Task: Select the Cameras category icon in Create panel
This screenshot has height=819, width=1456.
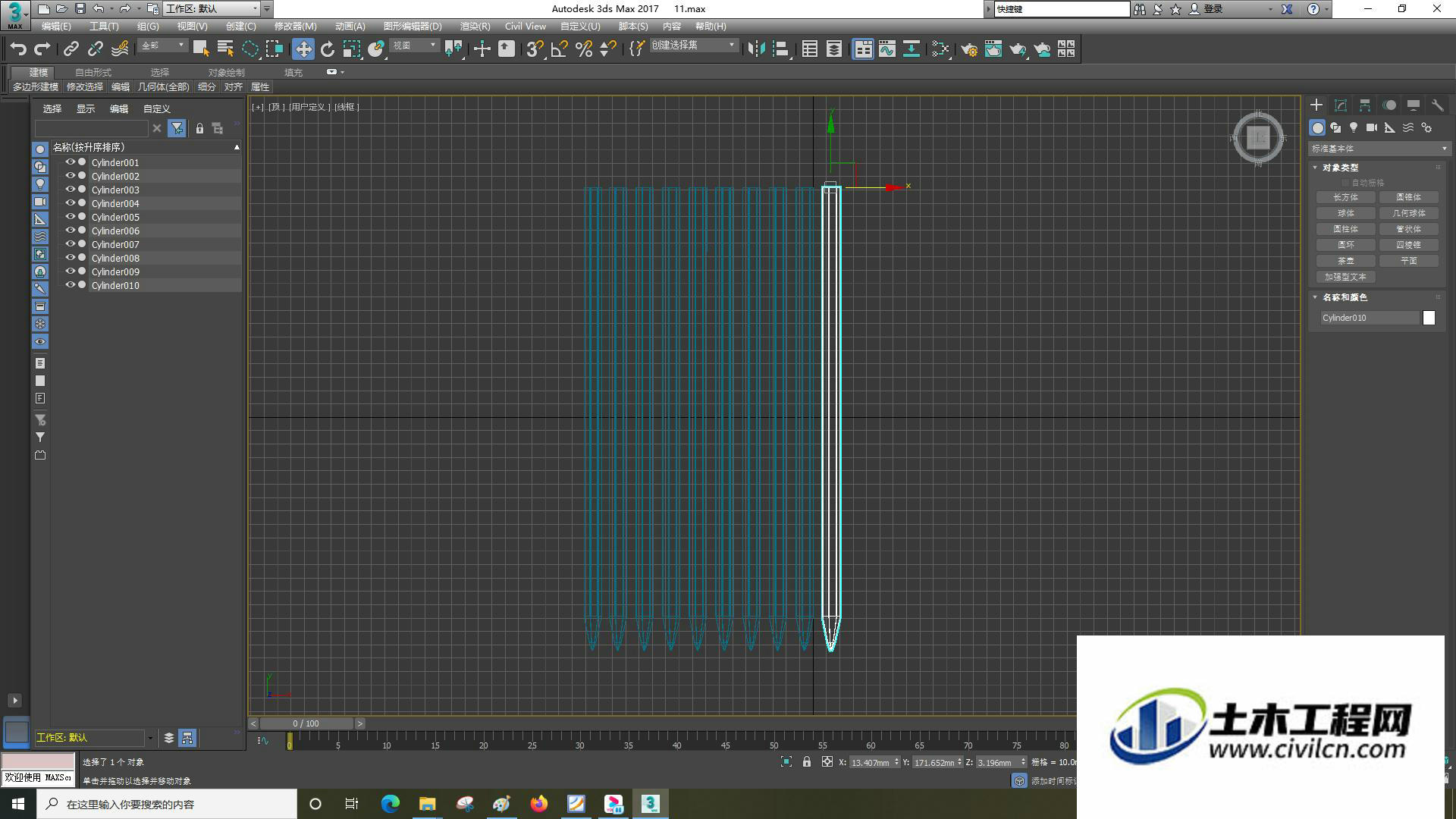Action: (x=1372, y=127)
